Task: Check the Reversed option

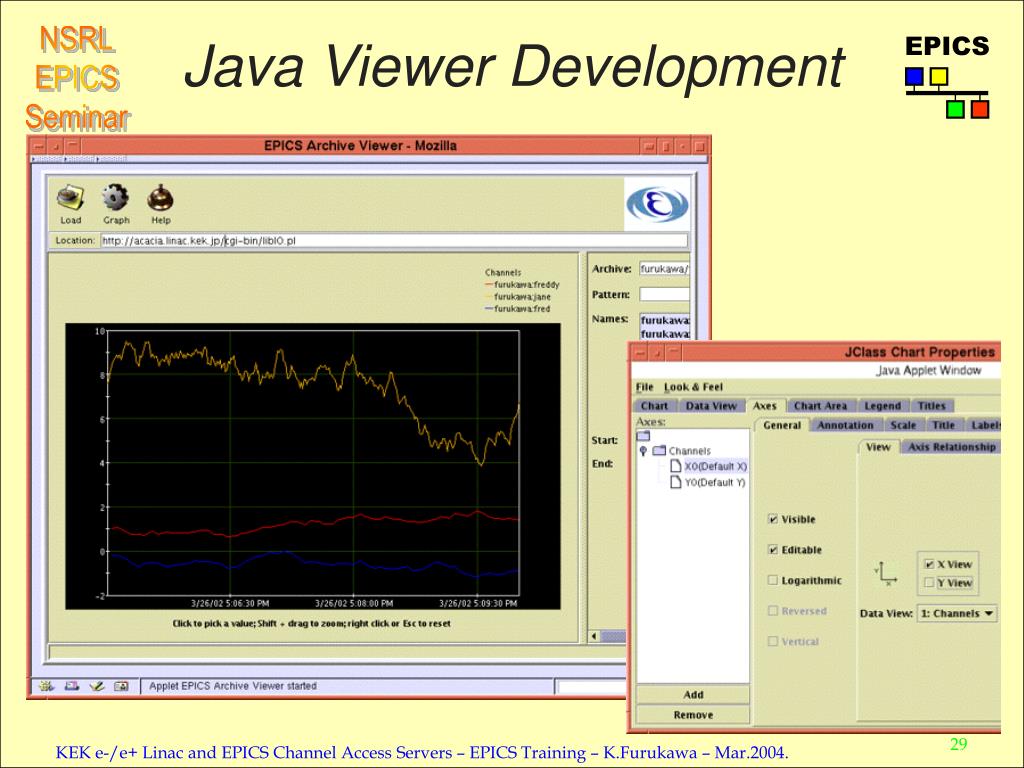Action: (x=773, y=611)
